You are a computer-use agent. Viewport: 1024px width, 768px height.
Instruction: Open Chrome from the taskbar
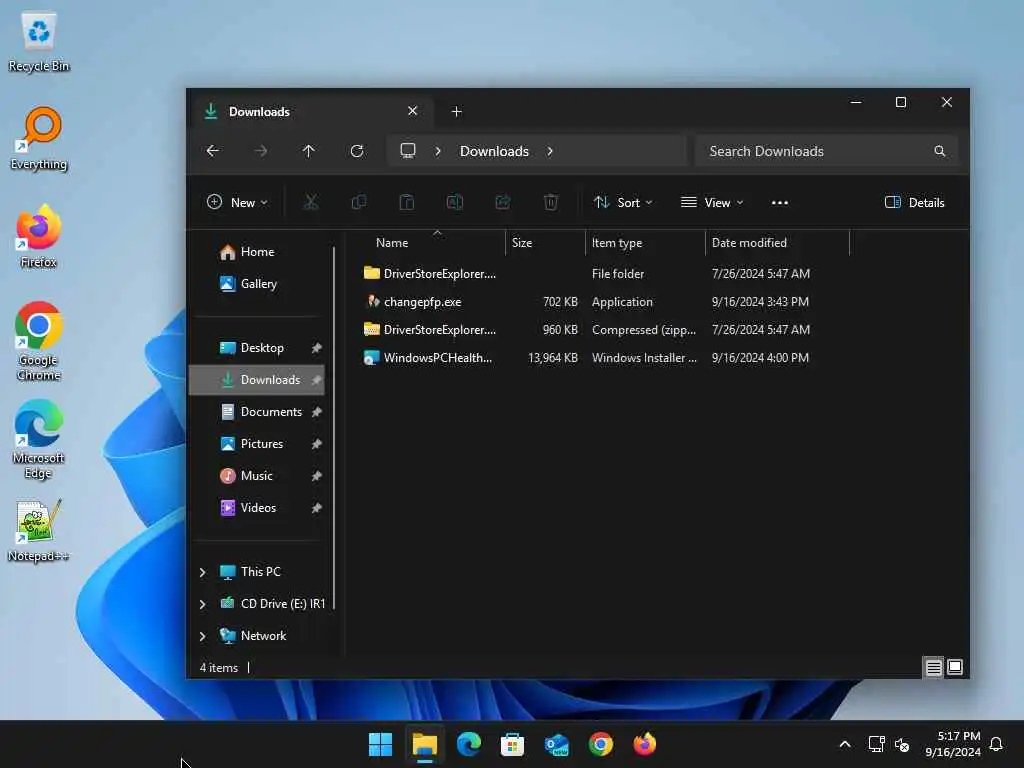601,744
